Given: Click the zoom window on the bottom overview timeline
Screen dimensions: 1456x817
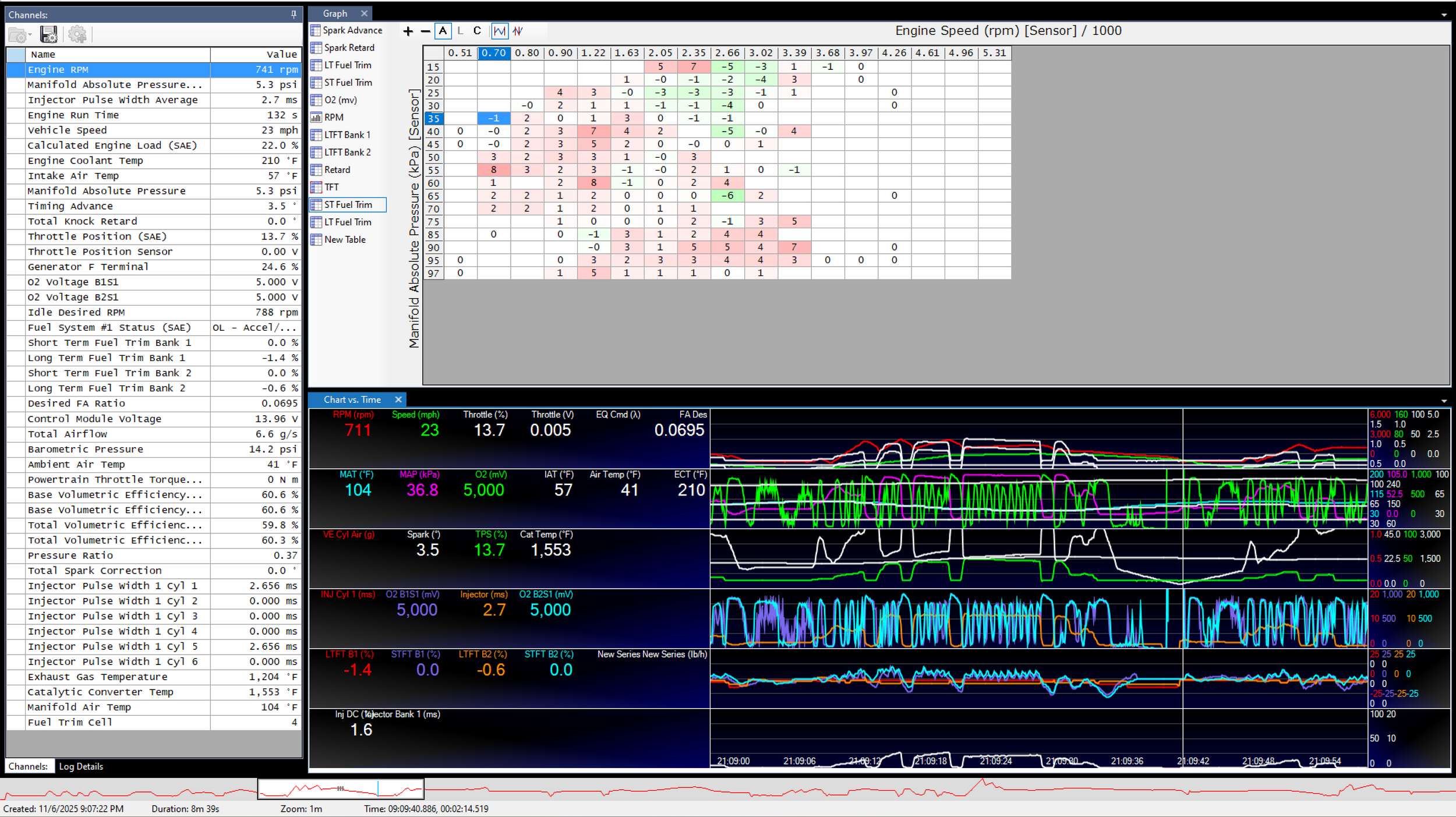Looking at the screenshot, I should coord(340,789).
